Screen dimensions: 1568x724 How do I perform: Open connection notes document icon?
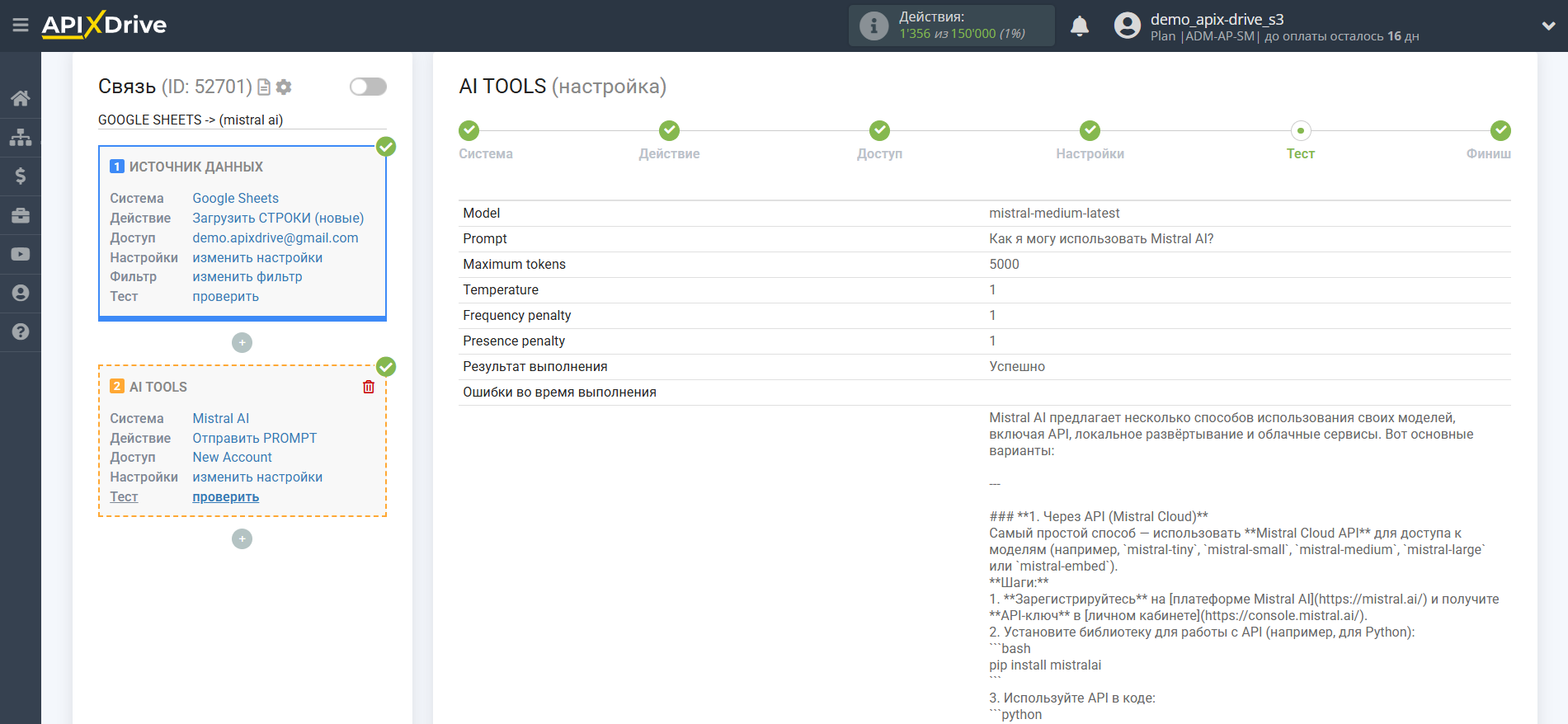pos(264,87)
